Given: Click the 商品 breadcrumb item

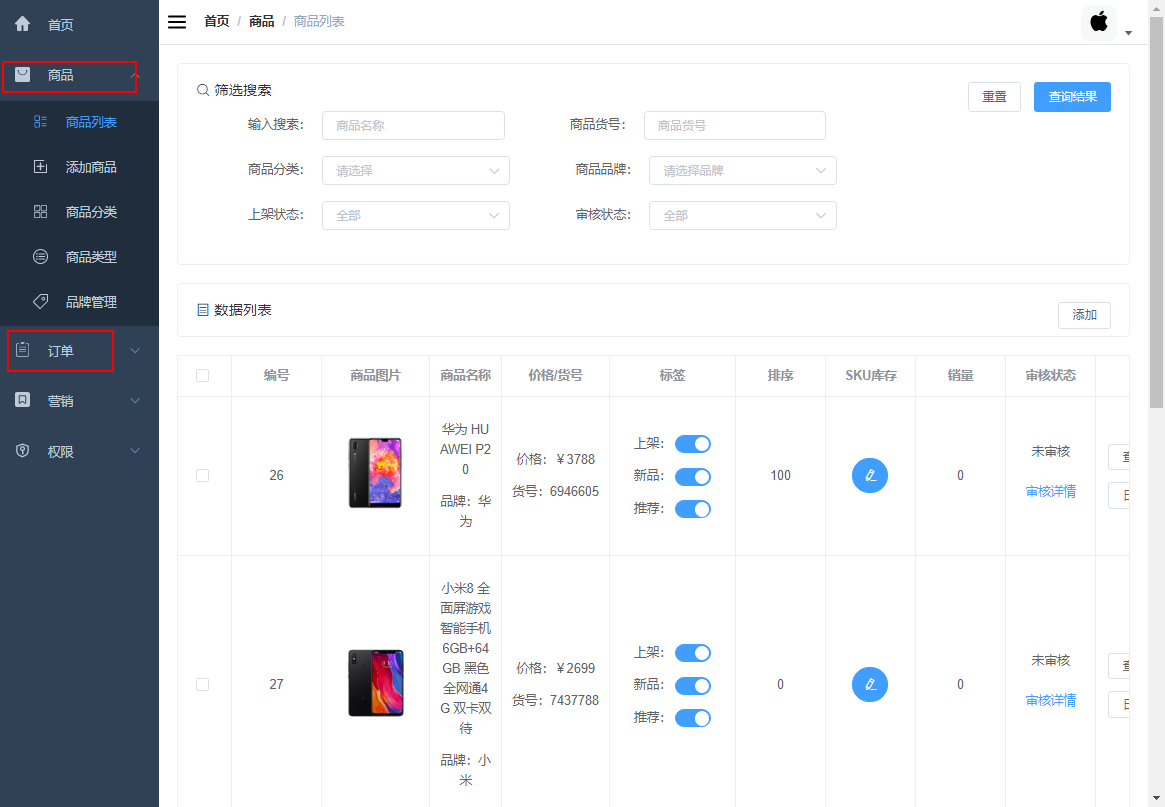Looking at the screenshot, I should [262, 22].
